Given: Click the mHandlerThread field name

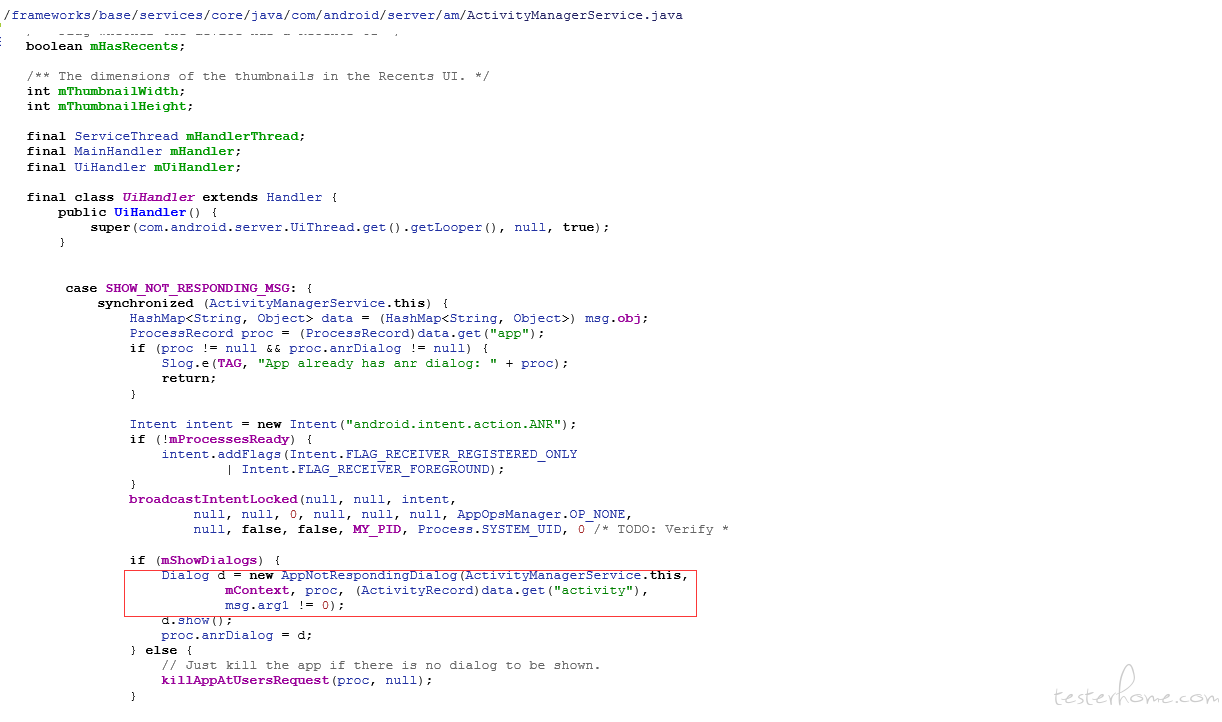Looking at the screenshot, I should [x=242, y=136].
